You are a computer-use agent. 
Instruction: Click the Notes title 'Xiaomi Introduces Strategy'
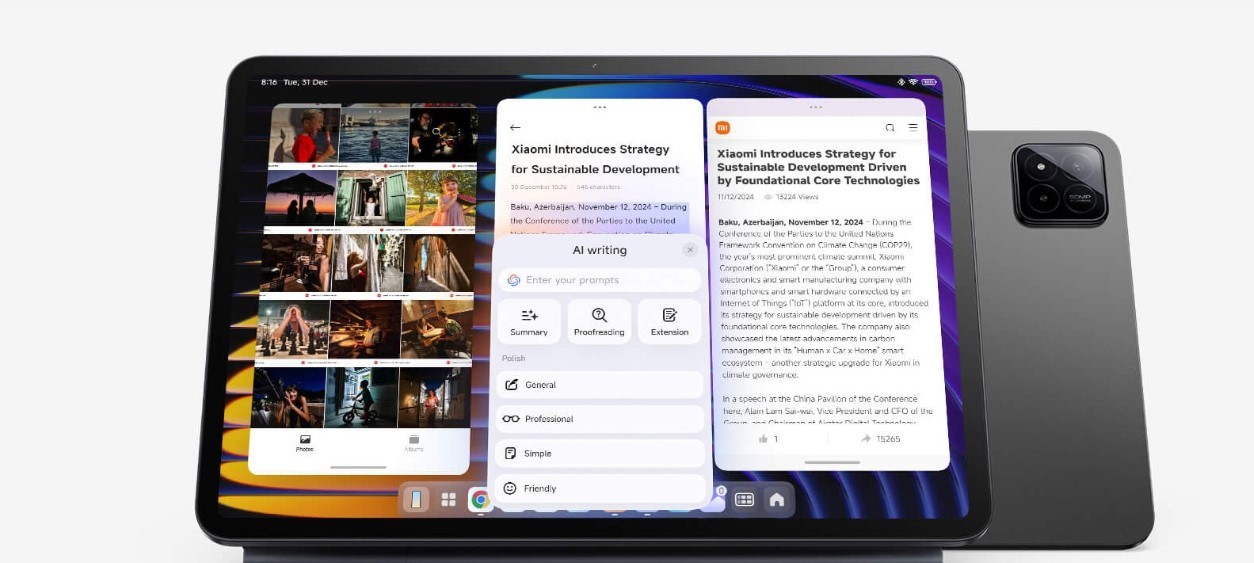(590, 149)
